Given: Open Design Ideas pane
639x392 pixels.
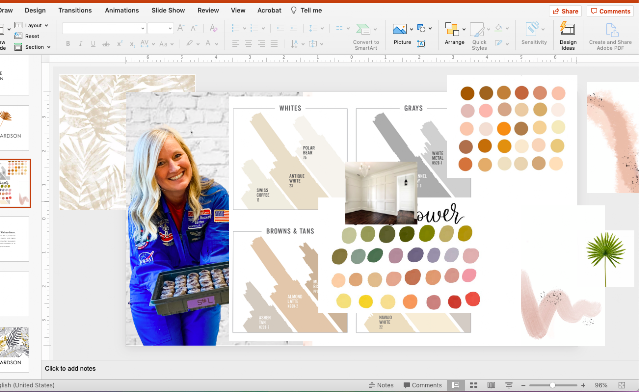Looking at the screenshot, I should pyautogui.click(x=568, y=36).
